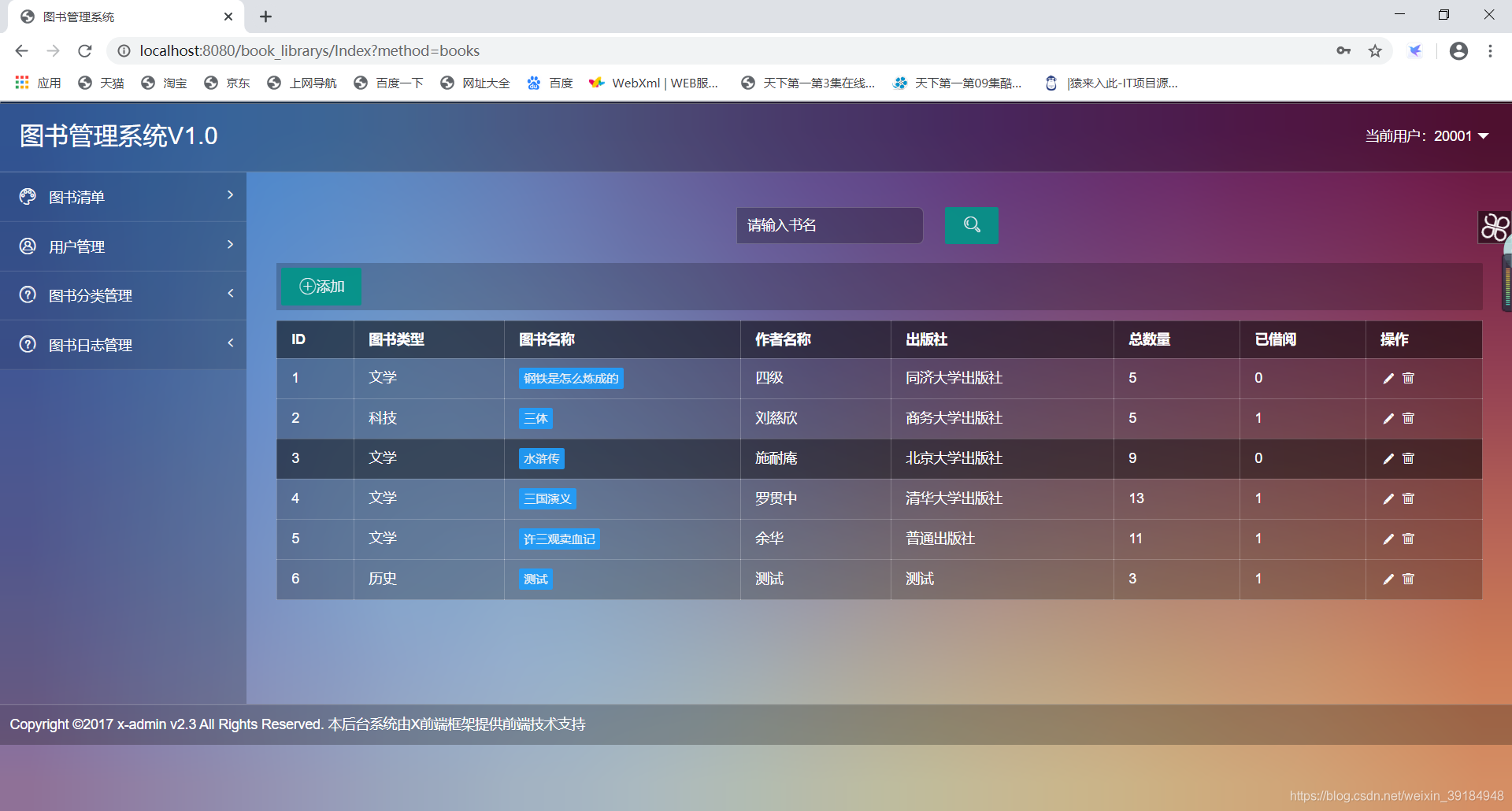Open Chrome profile avatar icon

tap(1458, 51)
